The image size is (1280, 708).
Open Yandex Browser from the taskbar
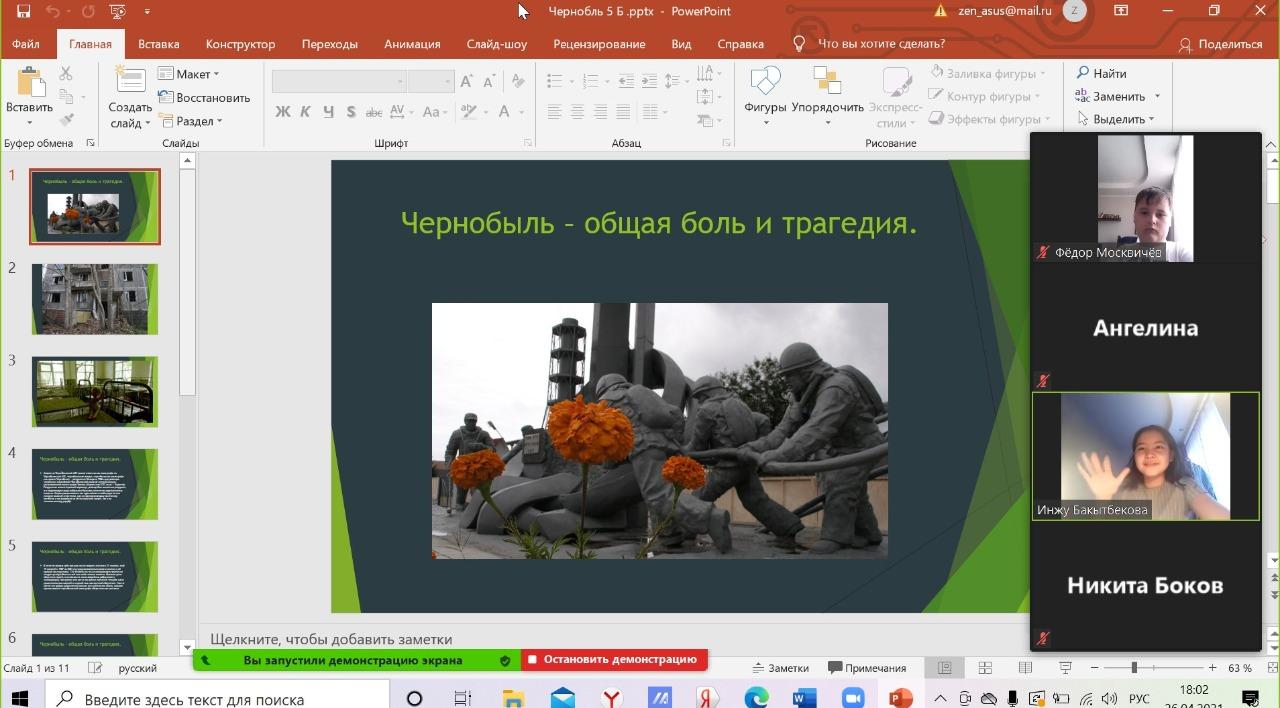(x=611, y=698)
